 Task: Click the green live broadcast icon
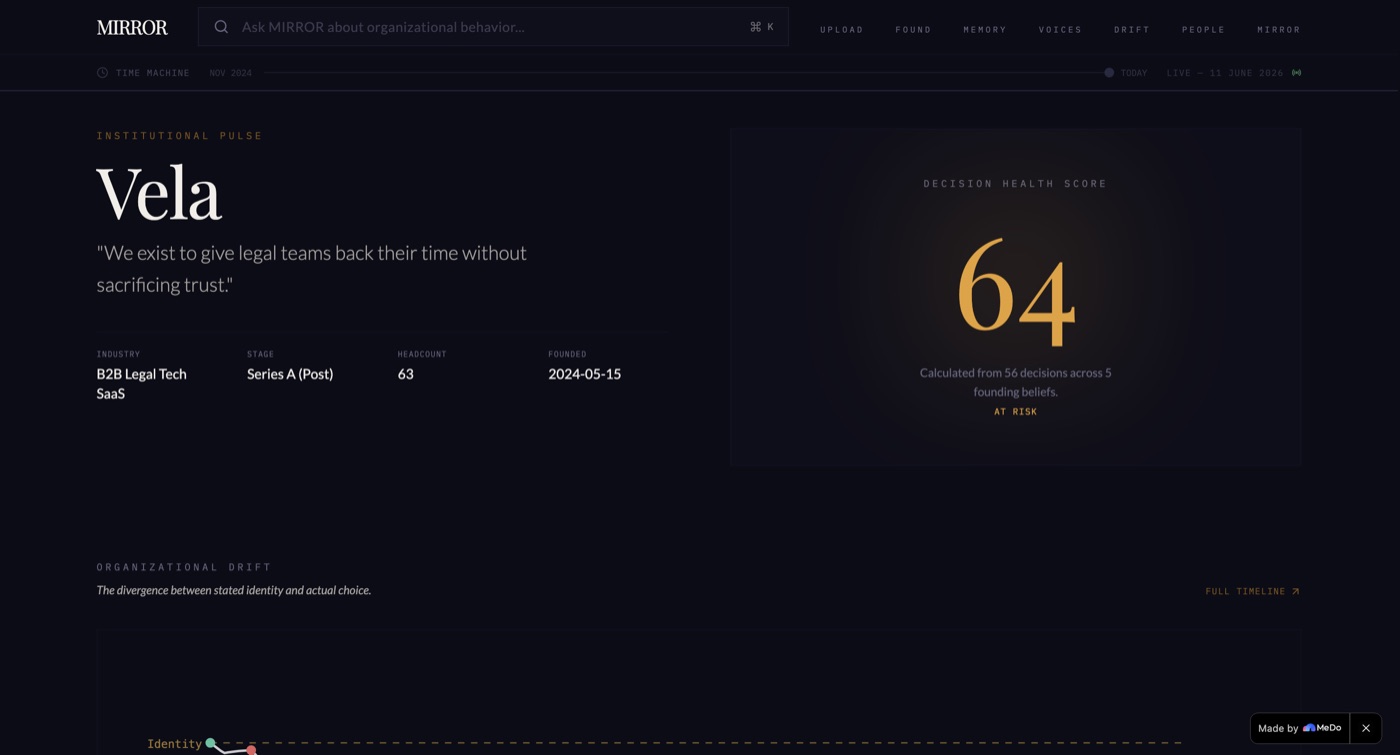(x=1296, y=73)
